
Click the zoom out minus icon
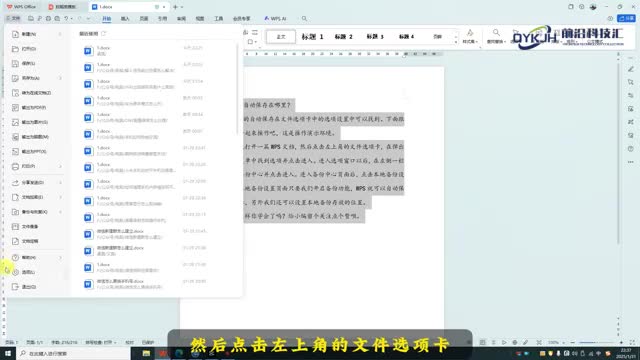tap(573, 342)
